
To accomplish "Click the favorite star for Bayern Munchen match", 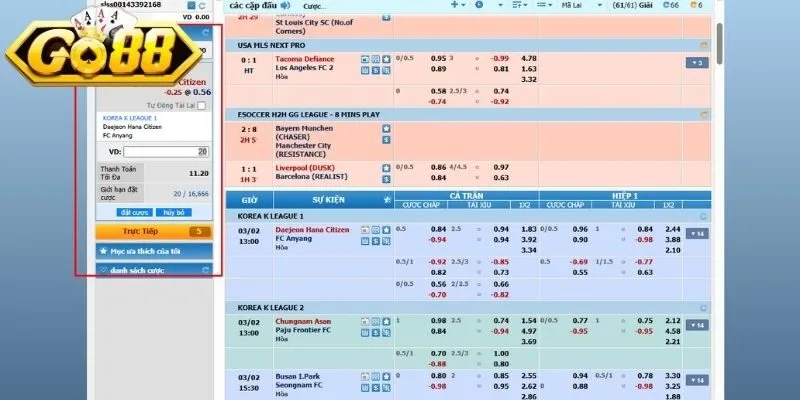I will pos(386,129).
